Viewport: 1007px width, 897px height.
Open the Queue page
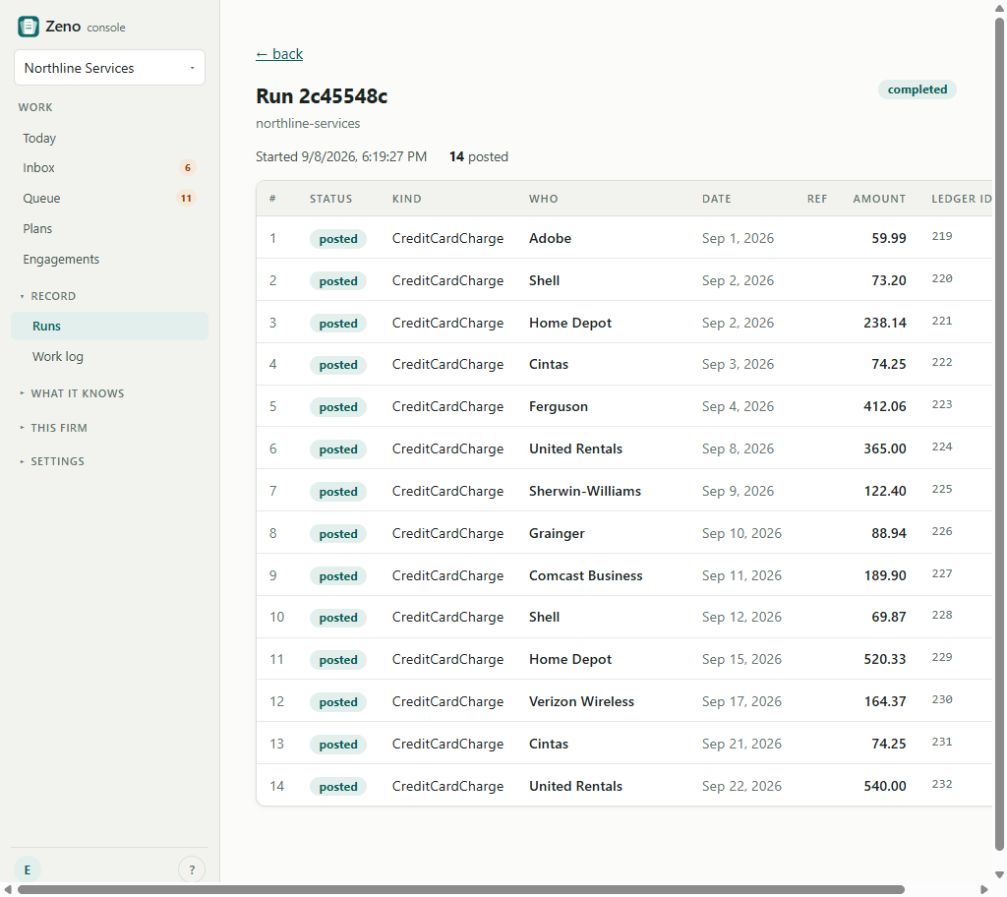coord(41,198)
